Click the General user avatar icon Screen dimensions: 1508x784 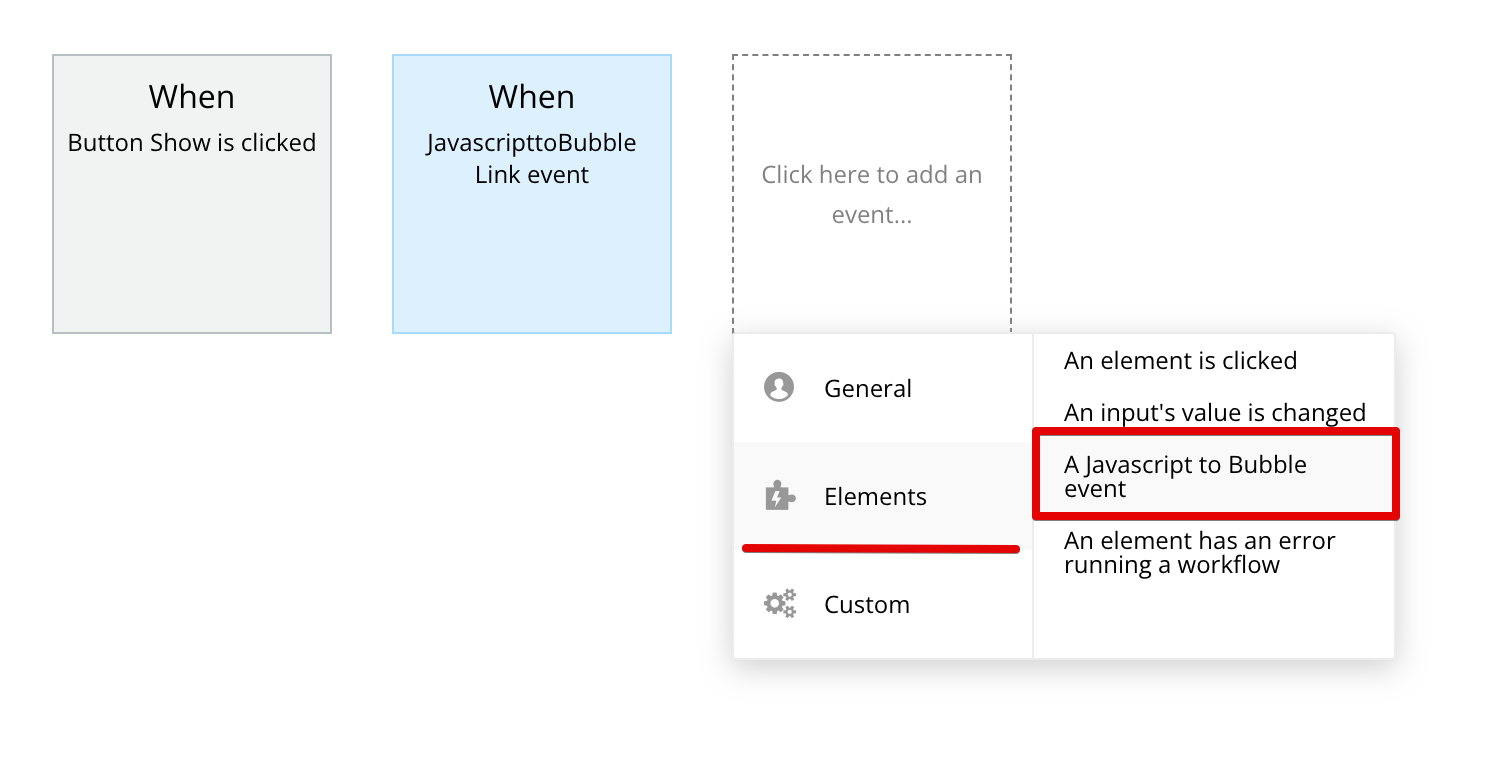coord(779,388)
